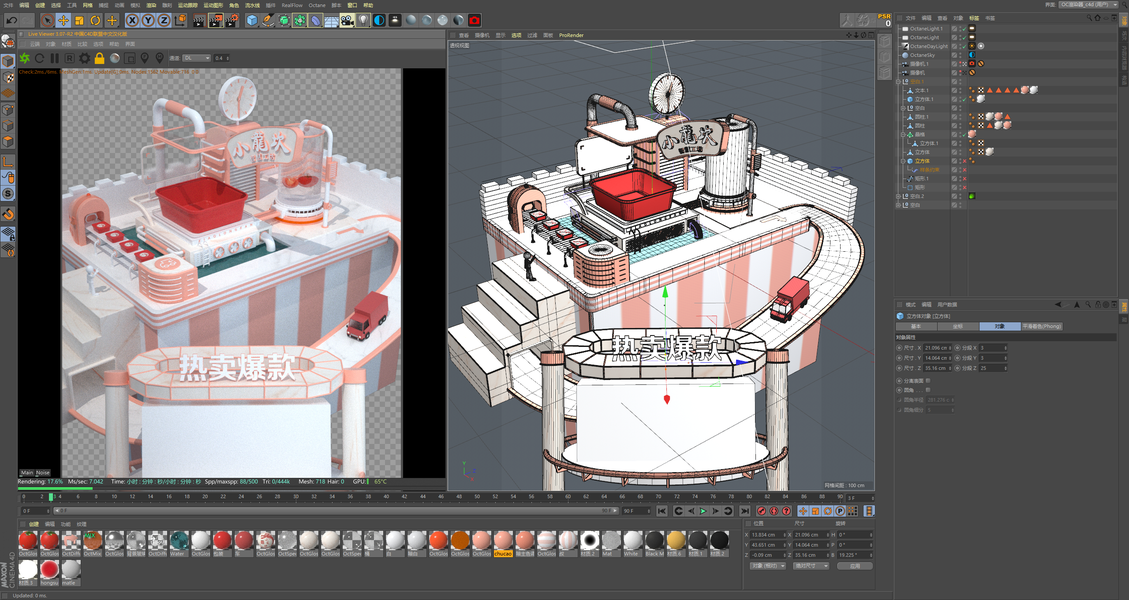The image size is (1129, 600).
Task: Go to timeline start button
Action: (662, 511)
